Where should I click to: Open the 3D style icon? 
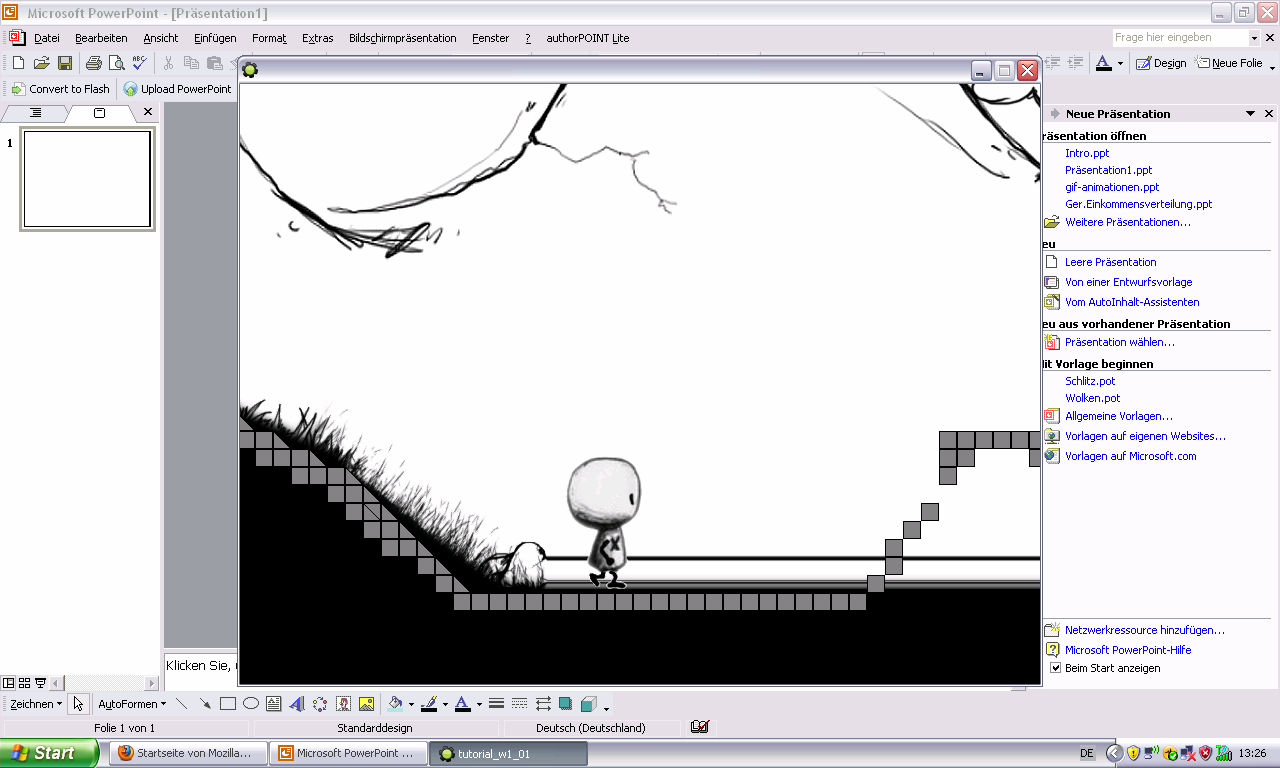tap(588, 704)
